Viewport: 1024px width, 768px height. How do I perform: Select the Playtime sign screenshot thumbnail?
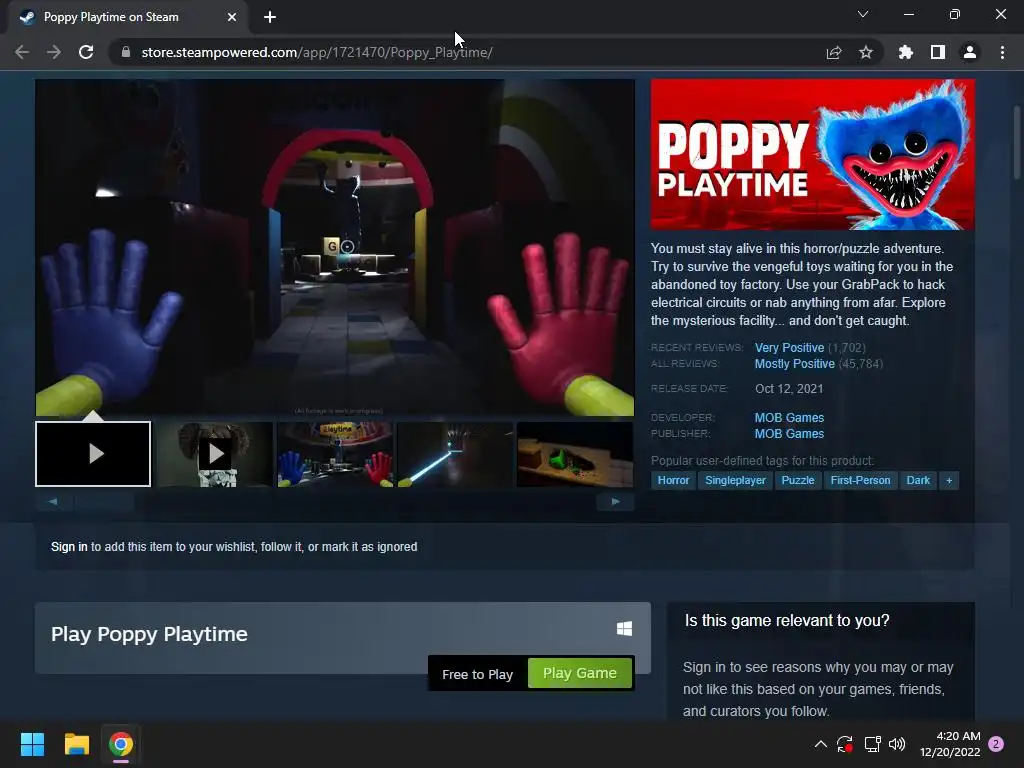tap(335, 454)
